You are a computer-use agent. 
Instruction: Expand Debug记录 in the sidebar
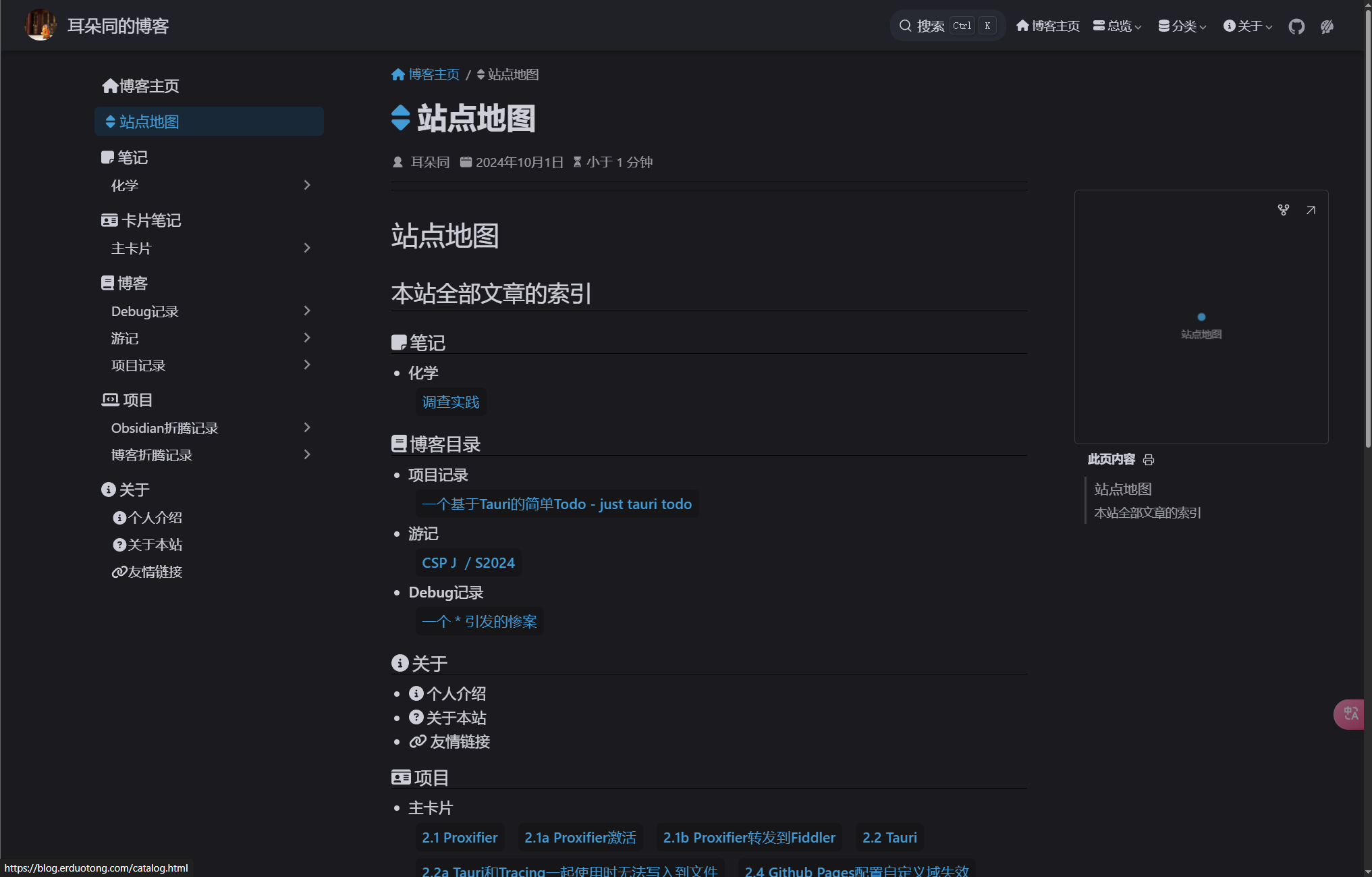pyautogui.click(x=307, y=311)
